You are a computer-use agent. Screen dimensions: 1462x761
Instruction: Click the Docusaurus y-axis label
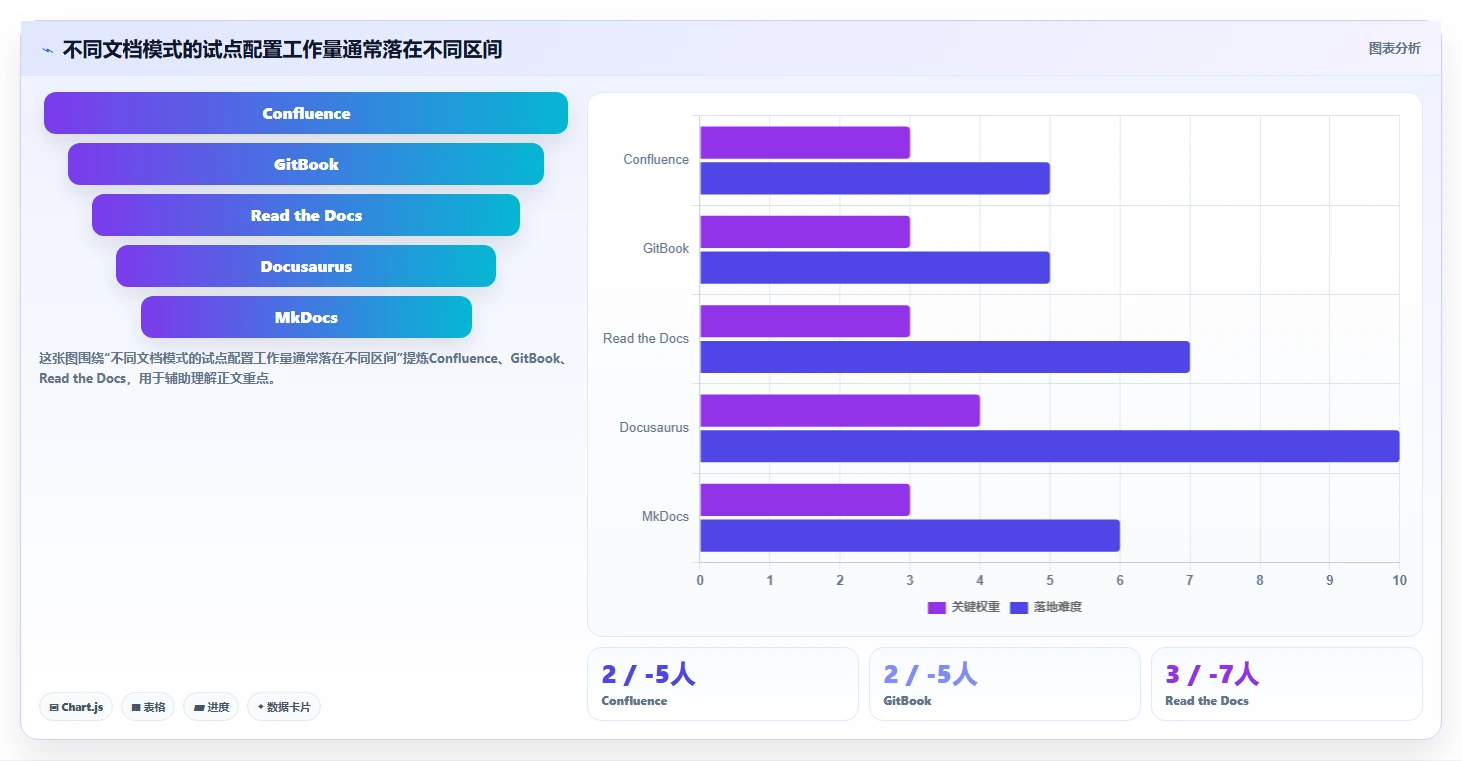point(654,428)
